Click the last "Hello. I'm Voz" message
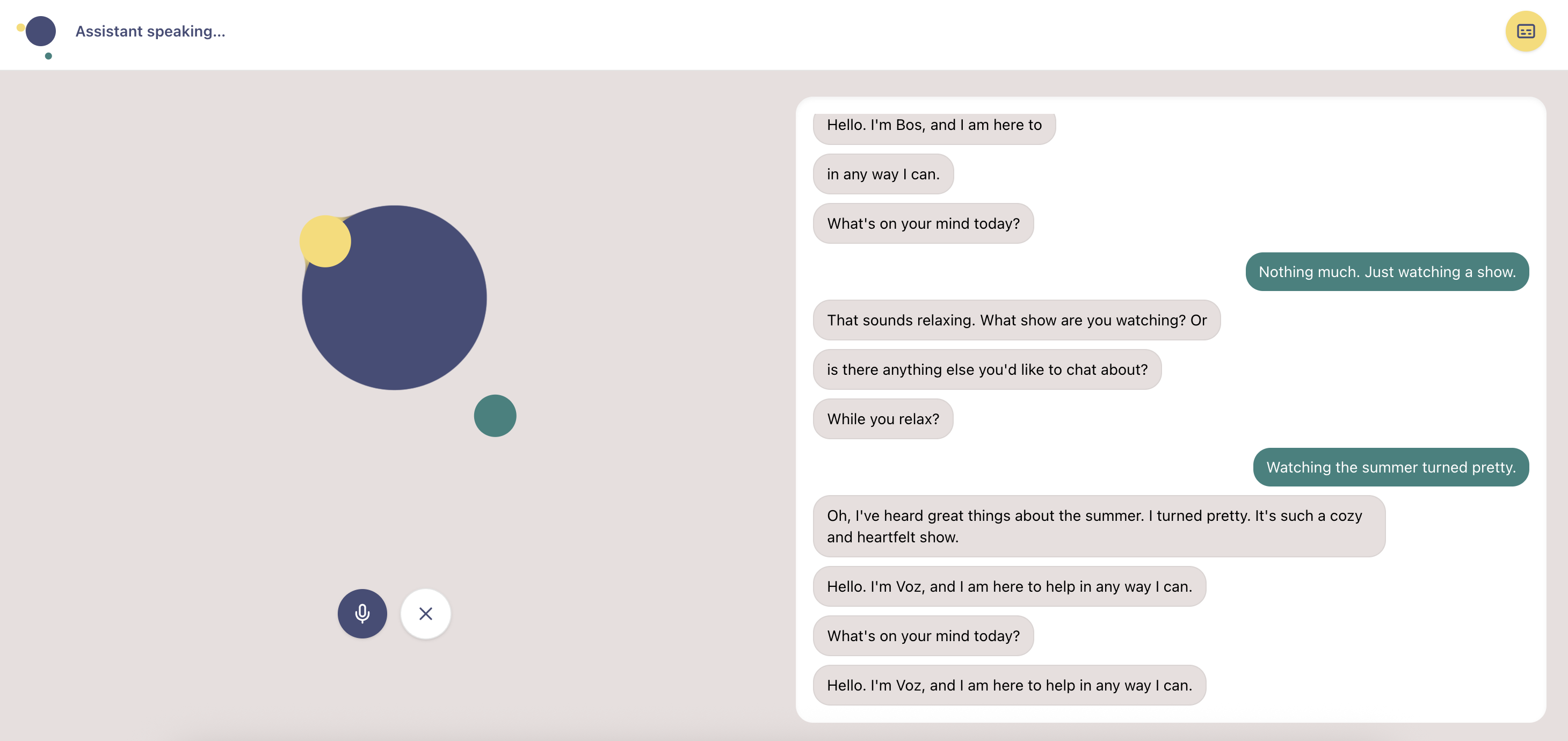Screen dimensions: 1568x741 tap(1008, 685)
